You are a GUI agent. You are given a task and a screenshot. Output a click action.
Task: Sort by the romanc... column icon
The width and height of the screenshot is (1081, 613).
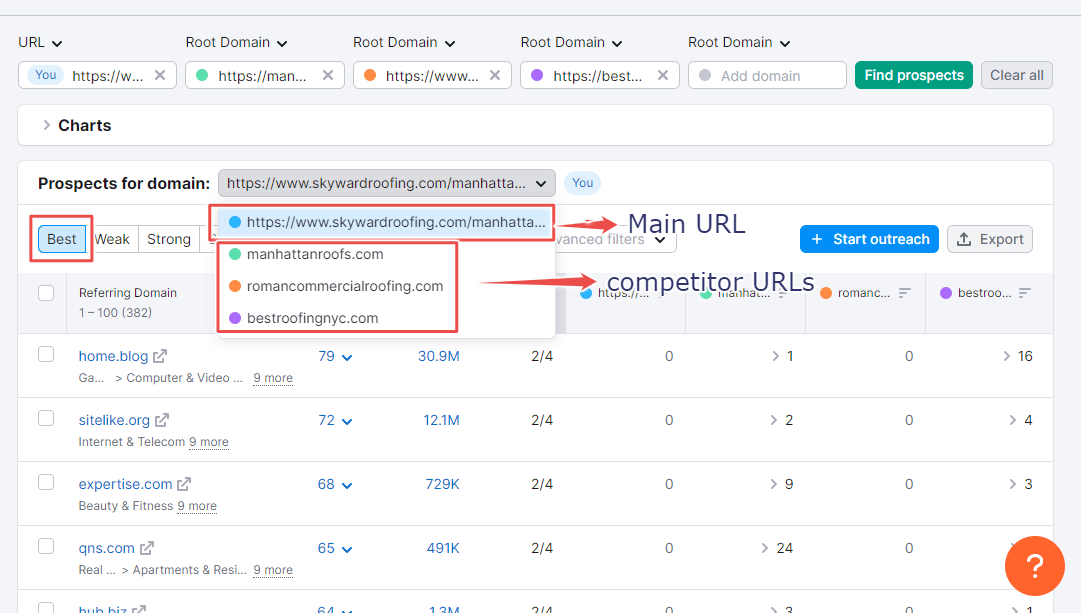pos(905,293)
